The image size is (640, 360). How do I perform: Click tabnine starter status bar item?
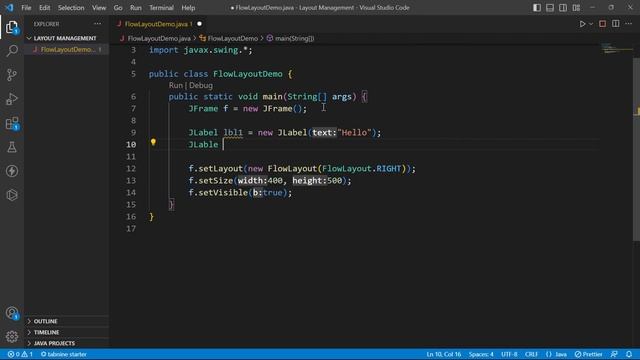pyautogui.click(x=64, y=354)
